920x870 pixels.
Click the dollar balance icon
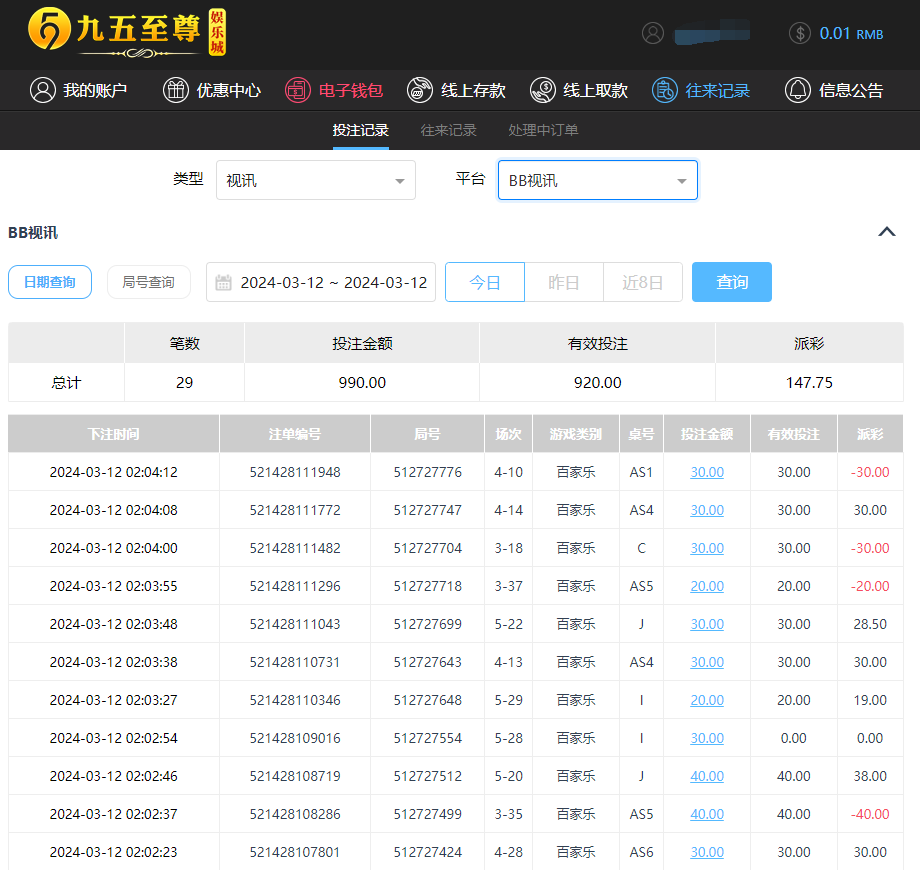800,33
